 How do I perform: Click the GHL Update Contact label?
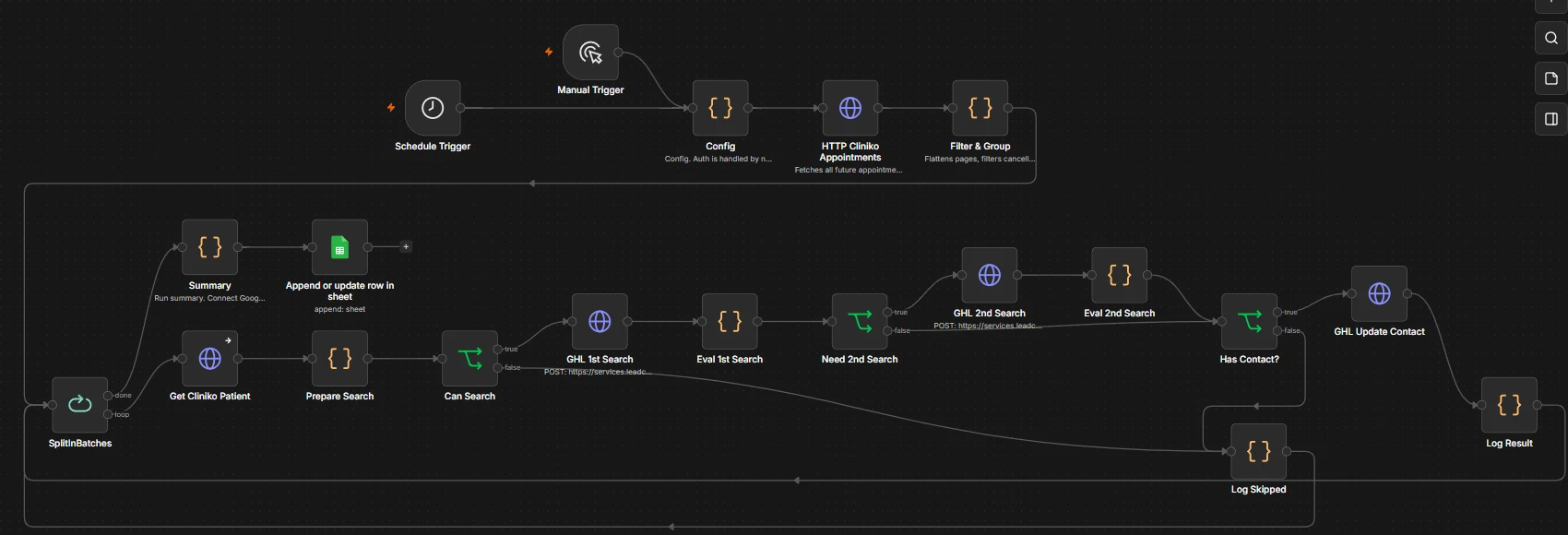(1379, 331)
